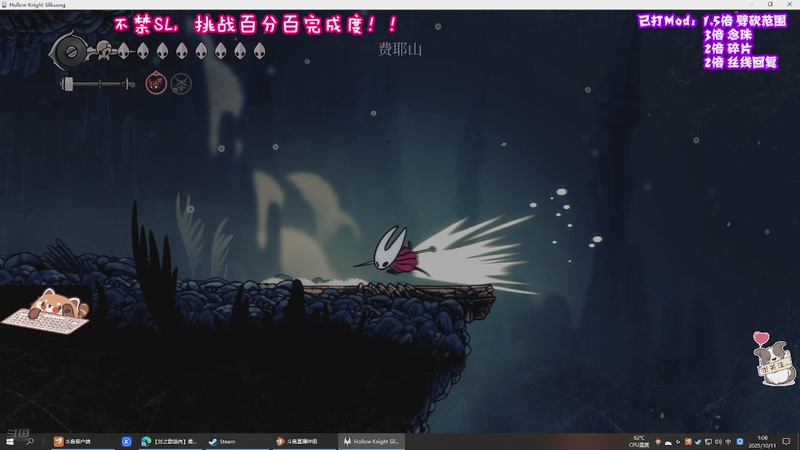
Task: Open the taskbar clock and date
Action: point(762,442)
